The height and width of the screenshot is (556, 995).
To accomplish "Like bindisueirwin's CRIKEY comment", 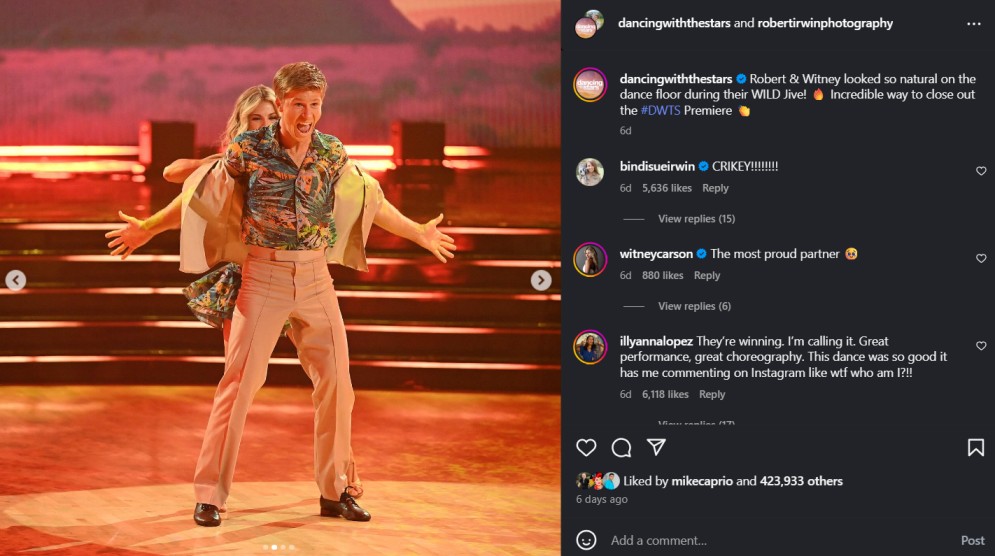I will [981, 171].
